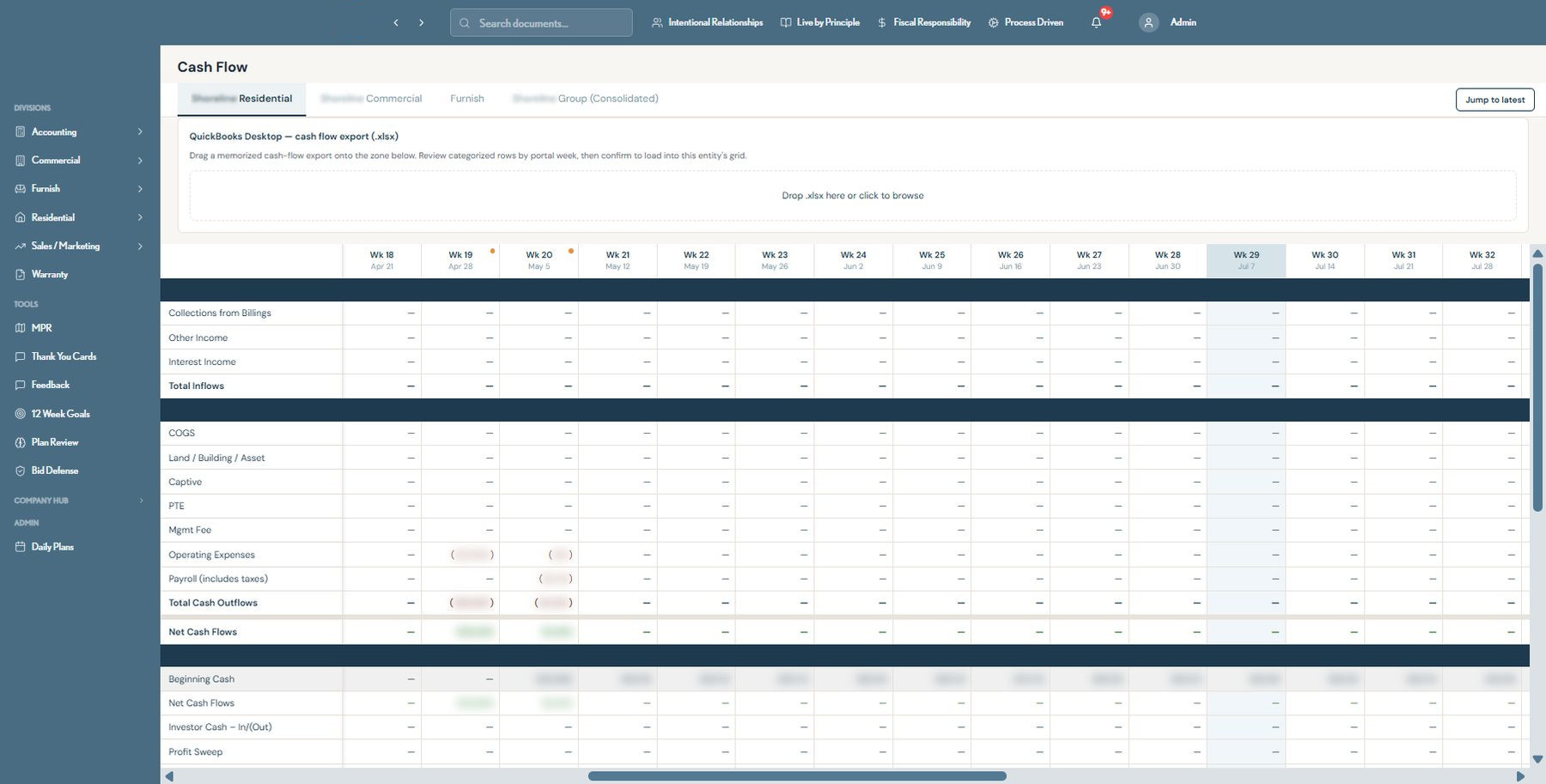This screenshot has height=784, width=1546.
Task: Click the Operating Expenses row label
Action: pos(212,555)
